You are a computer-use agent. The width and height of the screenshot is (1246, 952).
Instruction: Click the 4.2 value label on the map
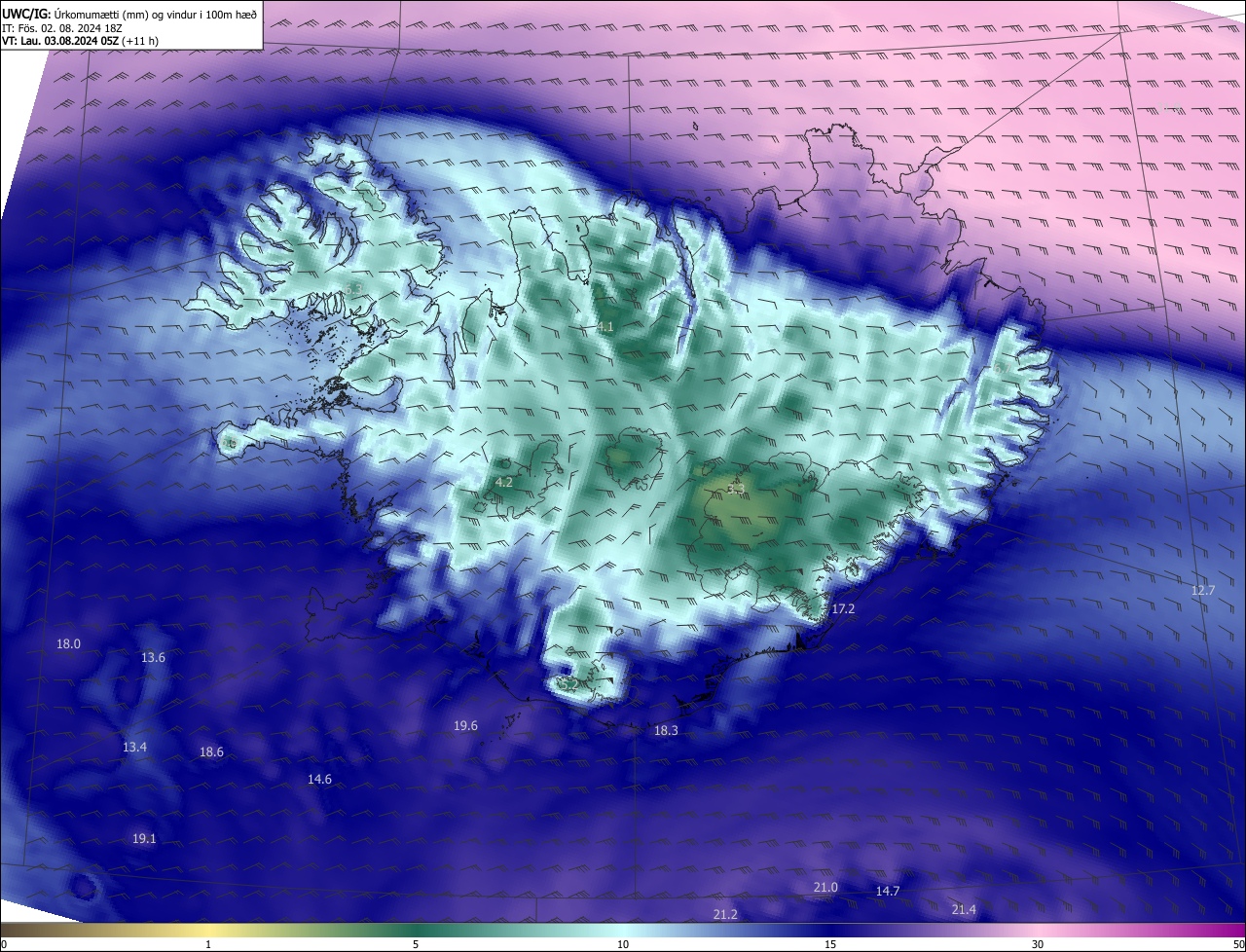[x=504, y=482]
